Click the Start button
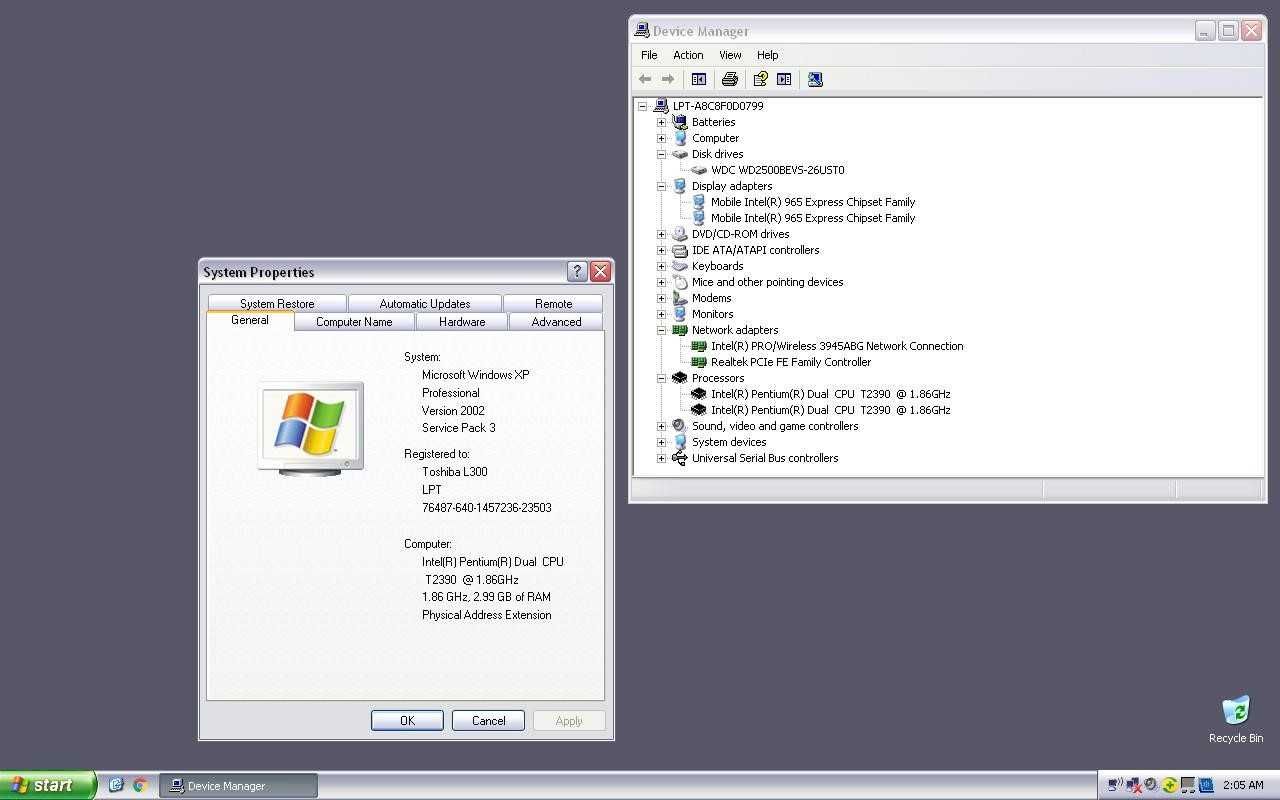Image resolution: width=1280 pixels, height=800 pixels. (47, 785)
